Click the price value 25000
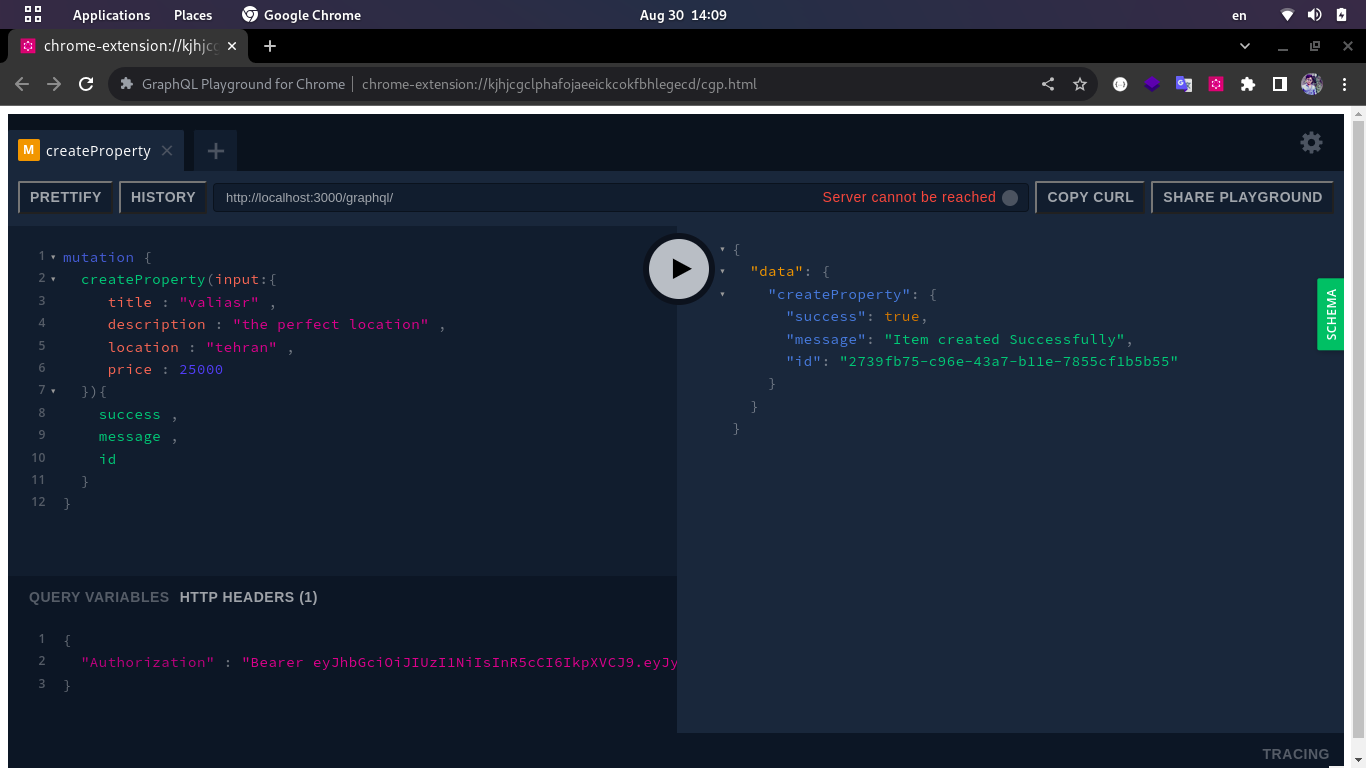 [201, 369]
